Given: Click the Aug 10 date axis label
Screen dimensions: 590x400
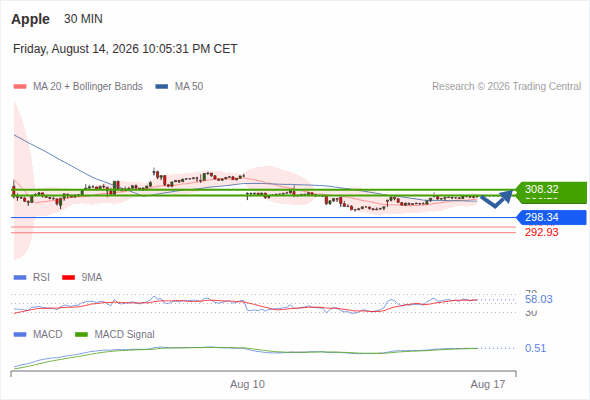Looking at the screenshot, I should 247,385.
